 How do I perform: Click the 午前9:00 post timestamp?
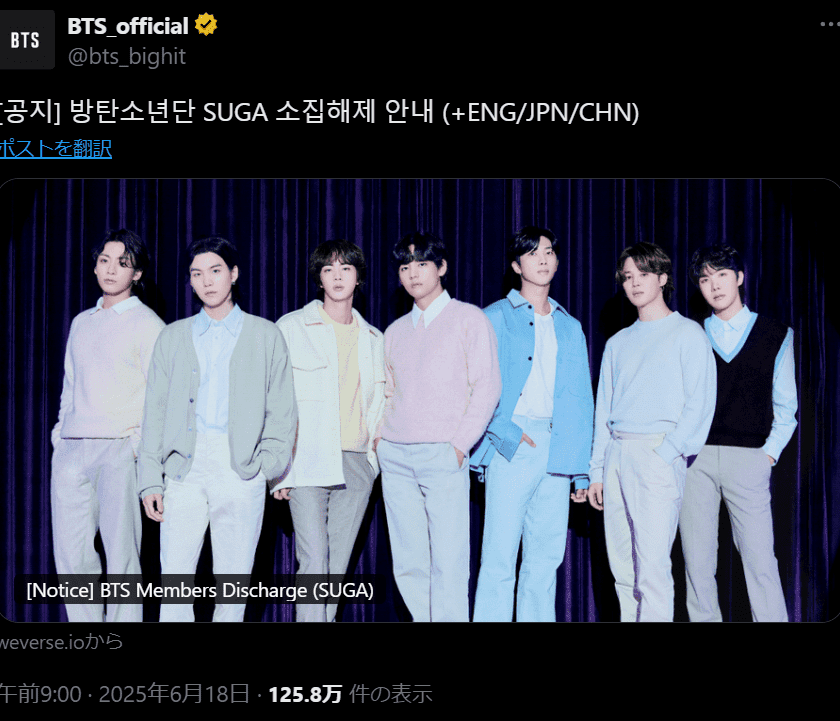coord(40,694)
